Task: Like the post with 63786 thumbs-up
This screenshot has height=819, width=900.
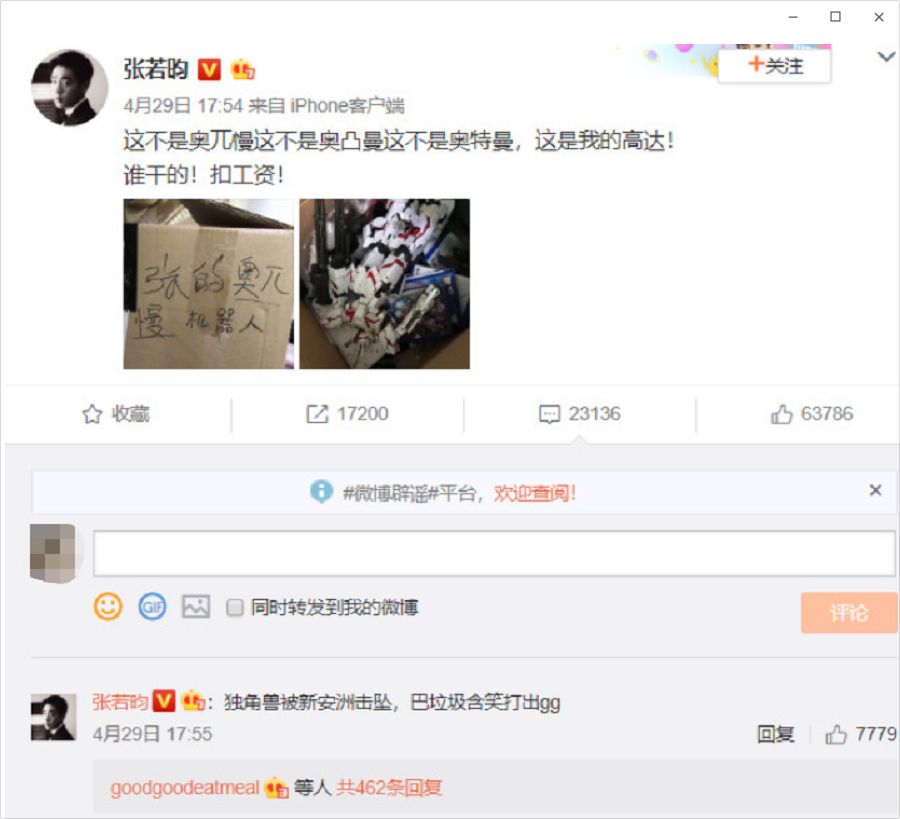Action: pos(781,414)
